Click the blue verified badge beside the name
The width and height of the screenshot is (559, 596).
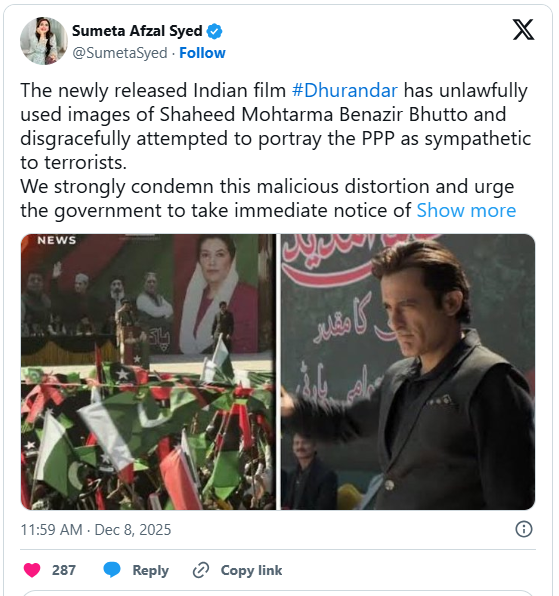point(214,31)
